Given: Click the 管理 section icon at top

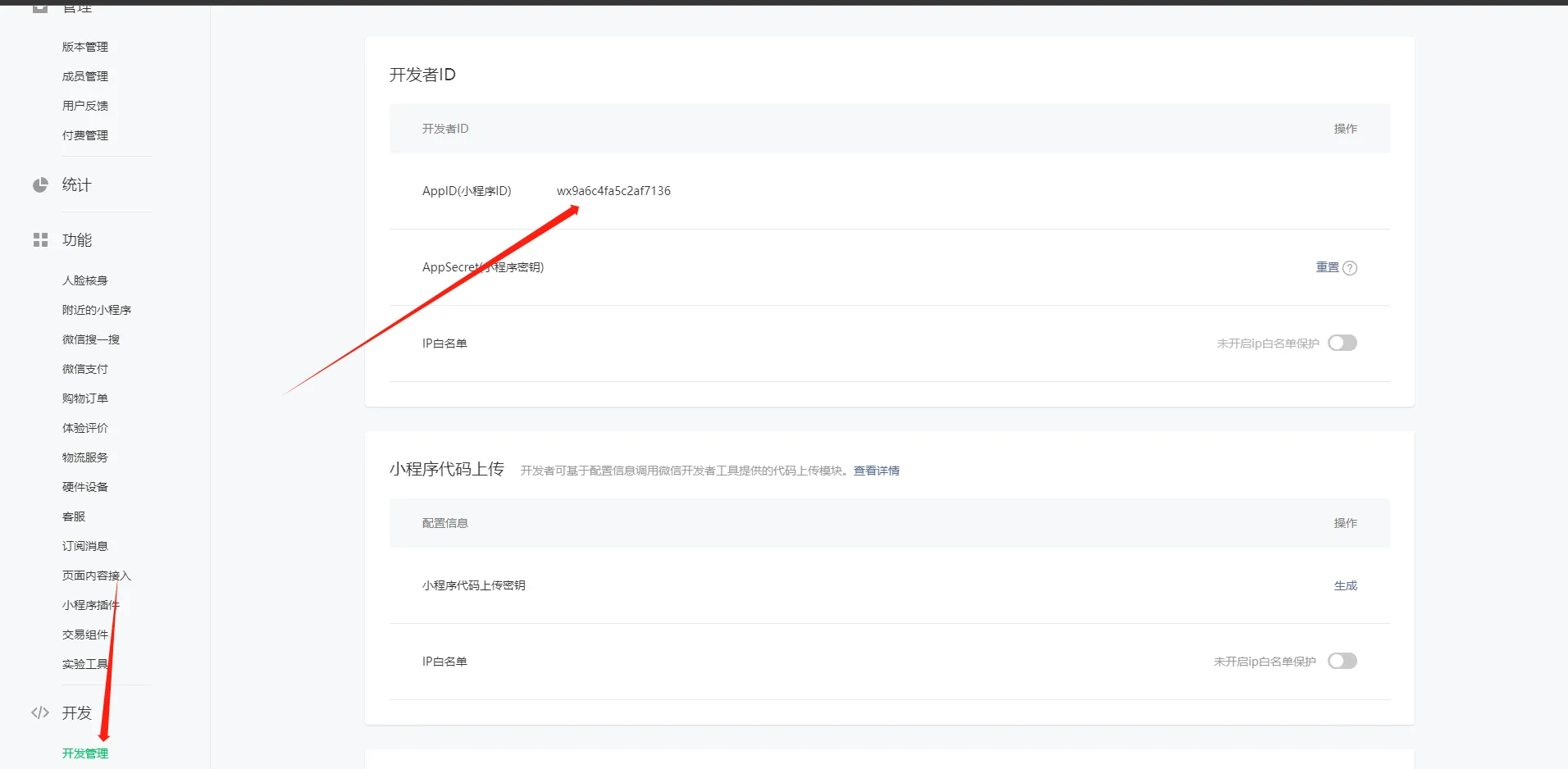Looking at the screenshot, I should [39, 7].
